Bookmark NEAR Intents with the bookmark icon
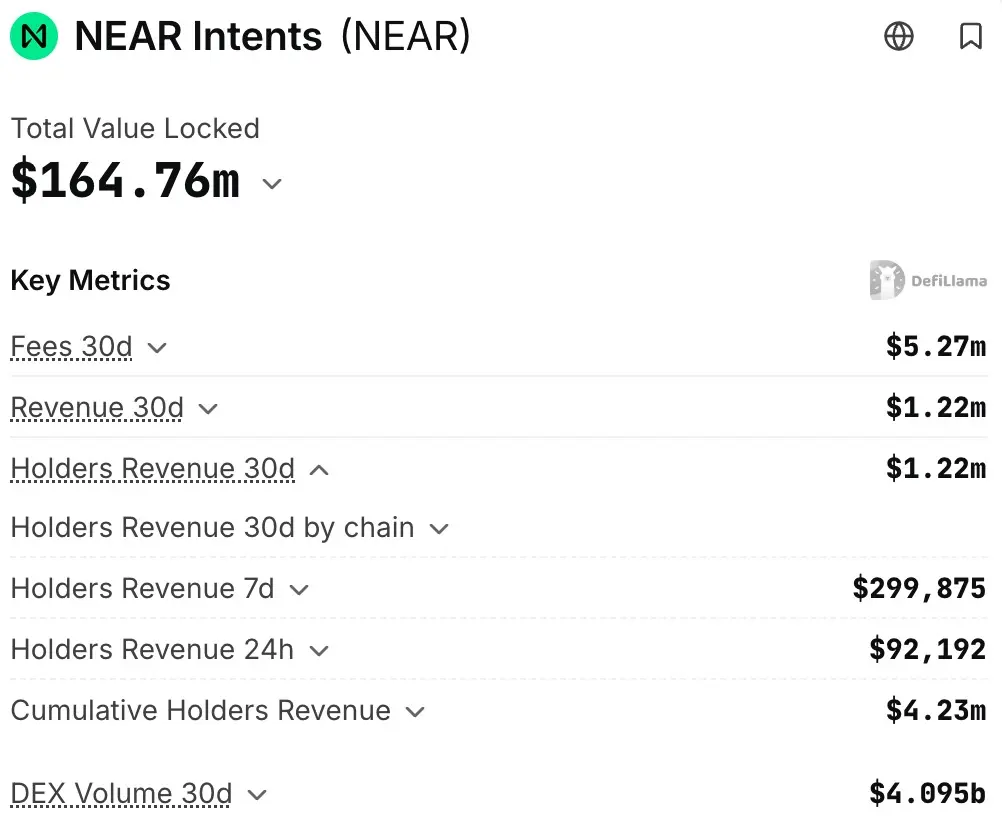The height and width of the screenshot is (838, 1002). 971,36
